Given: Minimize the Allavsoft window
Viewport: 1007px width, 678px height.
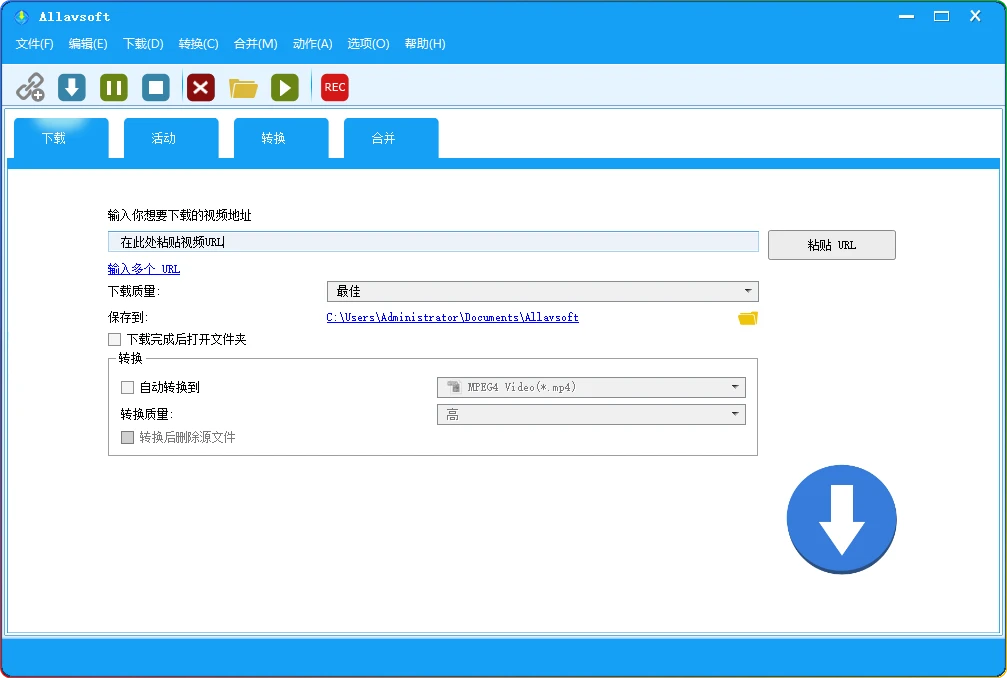Looking at the screenshot, I should (x=907, y=17).
